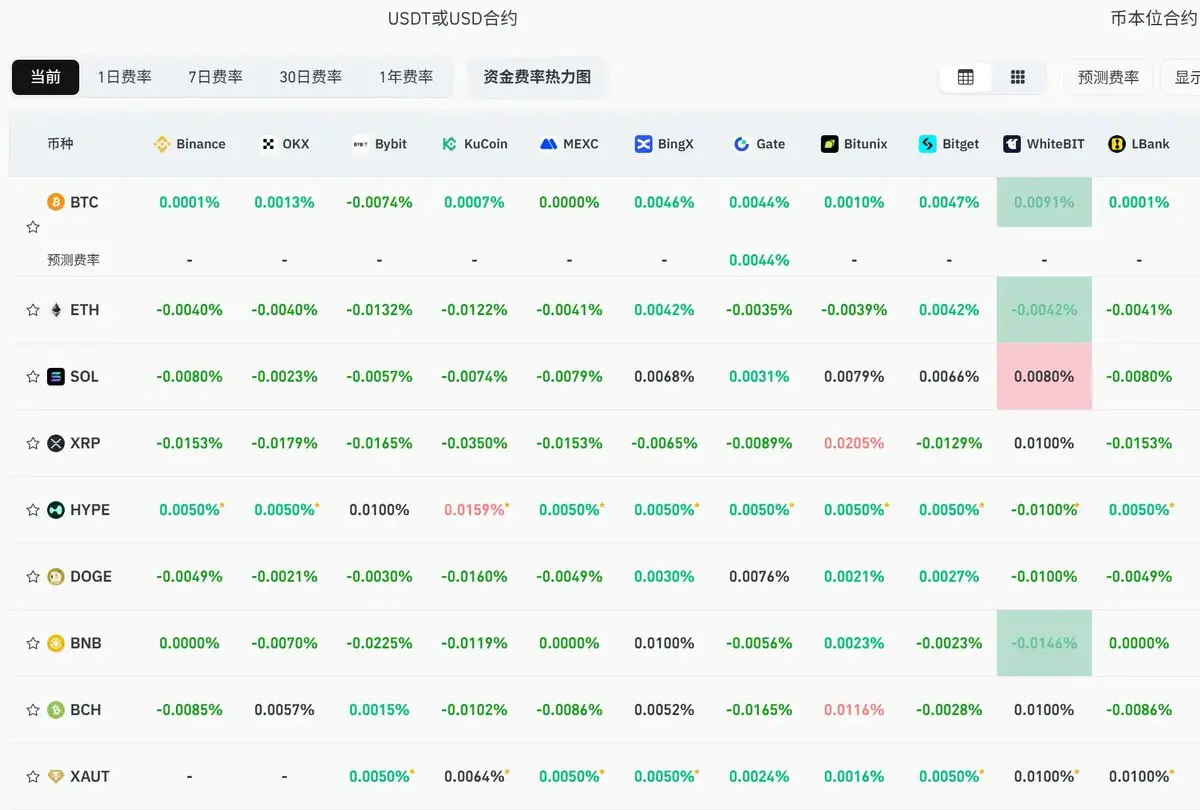Viewport: 1200px width, 810px height.
Task: Click the Gate exchange logo
Action: pos(741,144)
